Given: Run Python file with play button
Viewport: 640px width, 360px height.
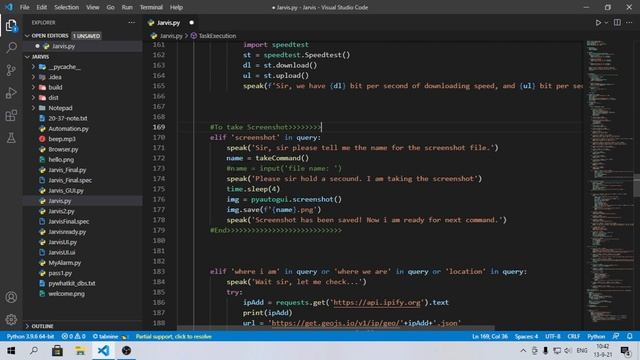Looking at the screenshot, I should coord(598,23).
